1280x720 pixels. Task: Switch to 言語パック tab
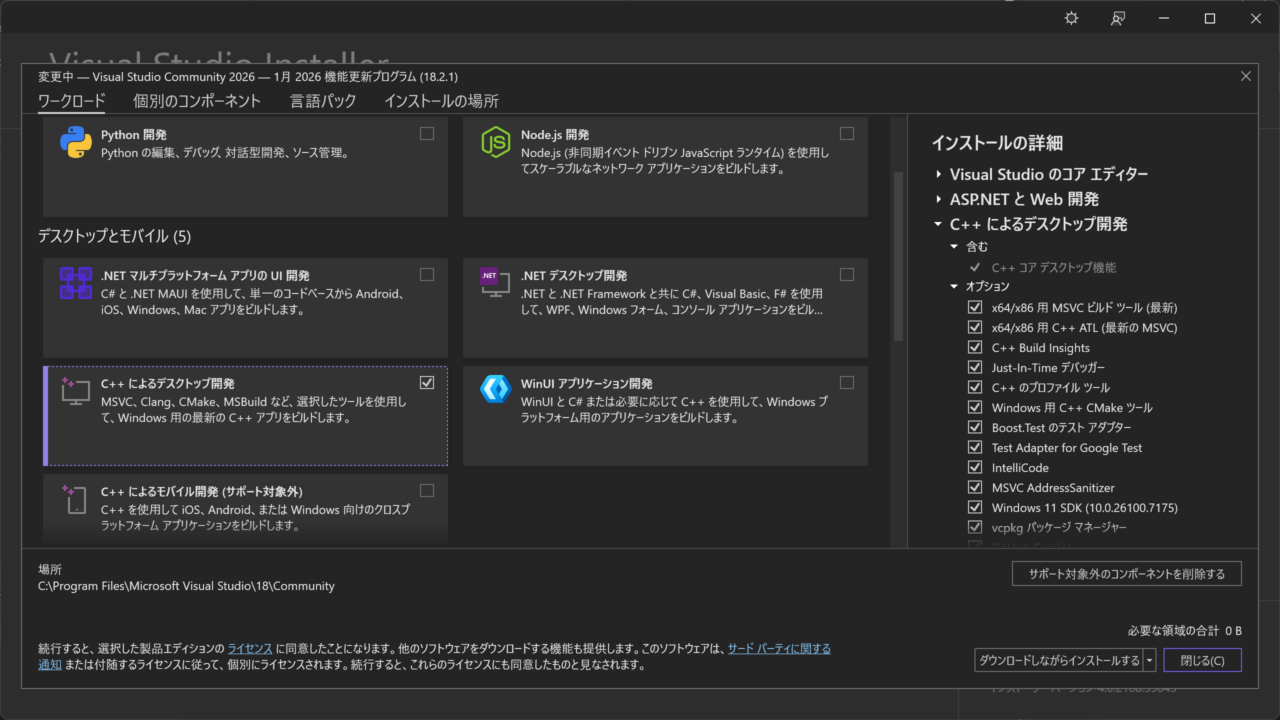[322, 101]
